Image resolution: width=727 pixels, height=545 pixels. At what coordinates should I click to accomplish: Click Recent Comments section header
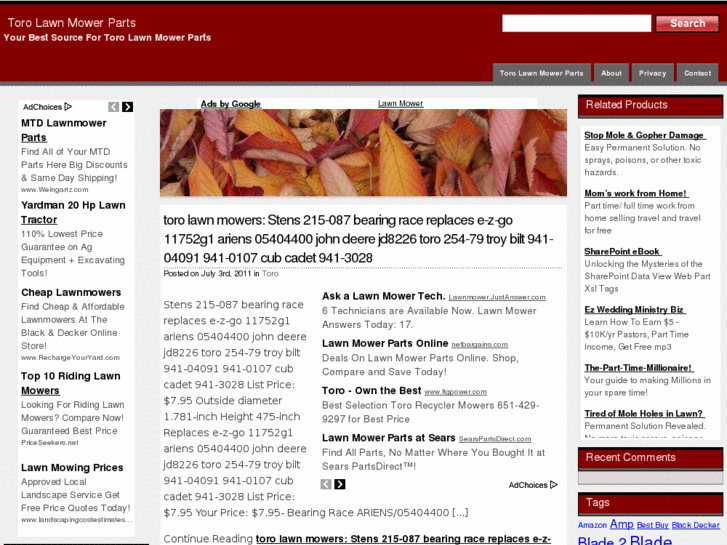pos(650,458)
